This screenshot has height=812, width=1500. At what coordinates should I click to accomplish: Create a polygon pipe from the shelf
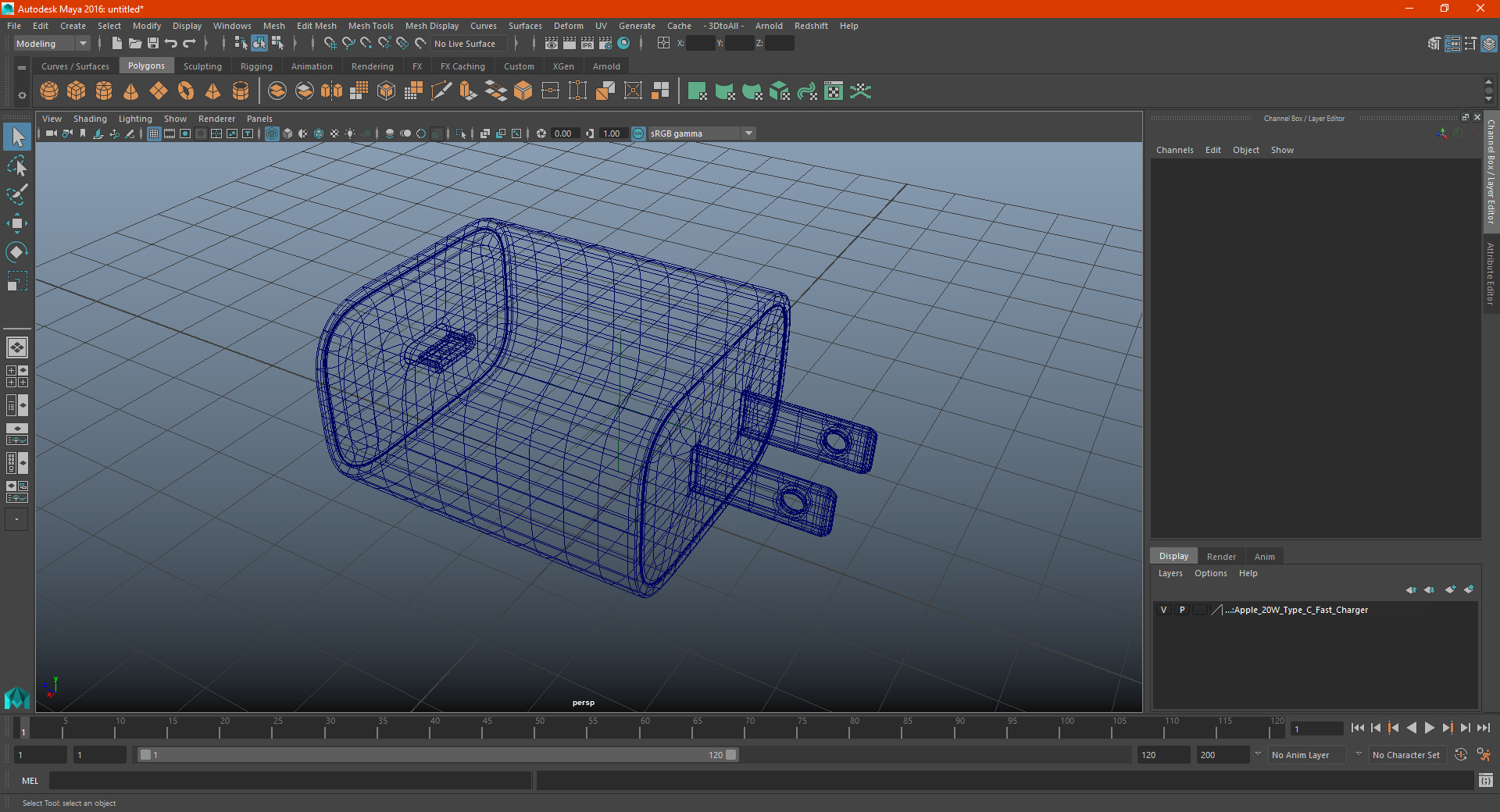[241, 91]
